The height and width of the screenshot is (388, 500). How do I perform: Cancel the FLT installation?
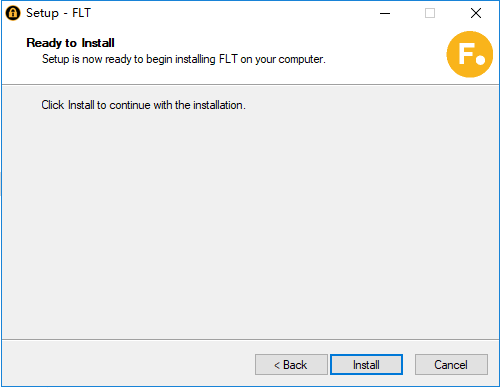click(451, 365)
